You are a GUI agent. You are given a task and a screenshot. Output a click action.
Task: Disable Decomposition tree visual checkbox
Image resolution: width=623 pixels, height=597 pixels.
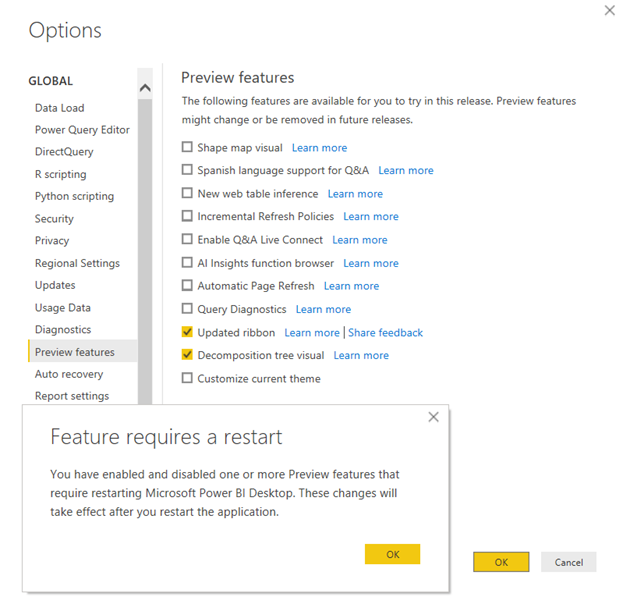[187, 355]
